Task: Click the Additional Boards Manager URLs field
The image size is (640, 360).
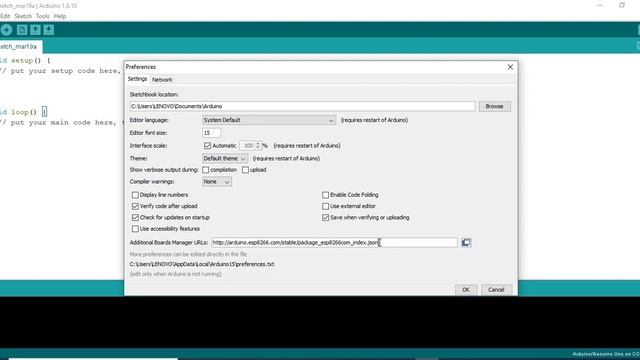Action: [334, 242]
